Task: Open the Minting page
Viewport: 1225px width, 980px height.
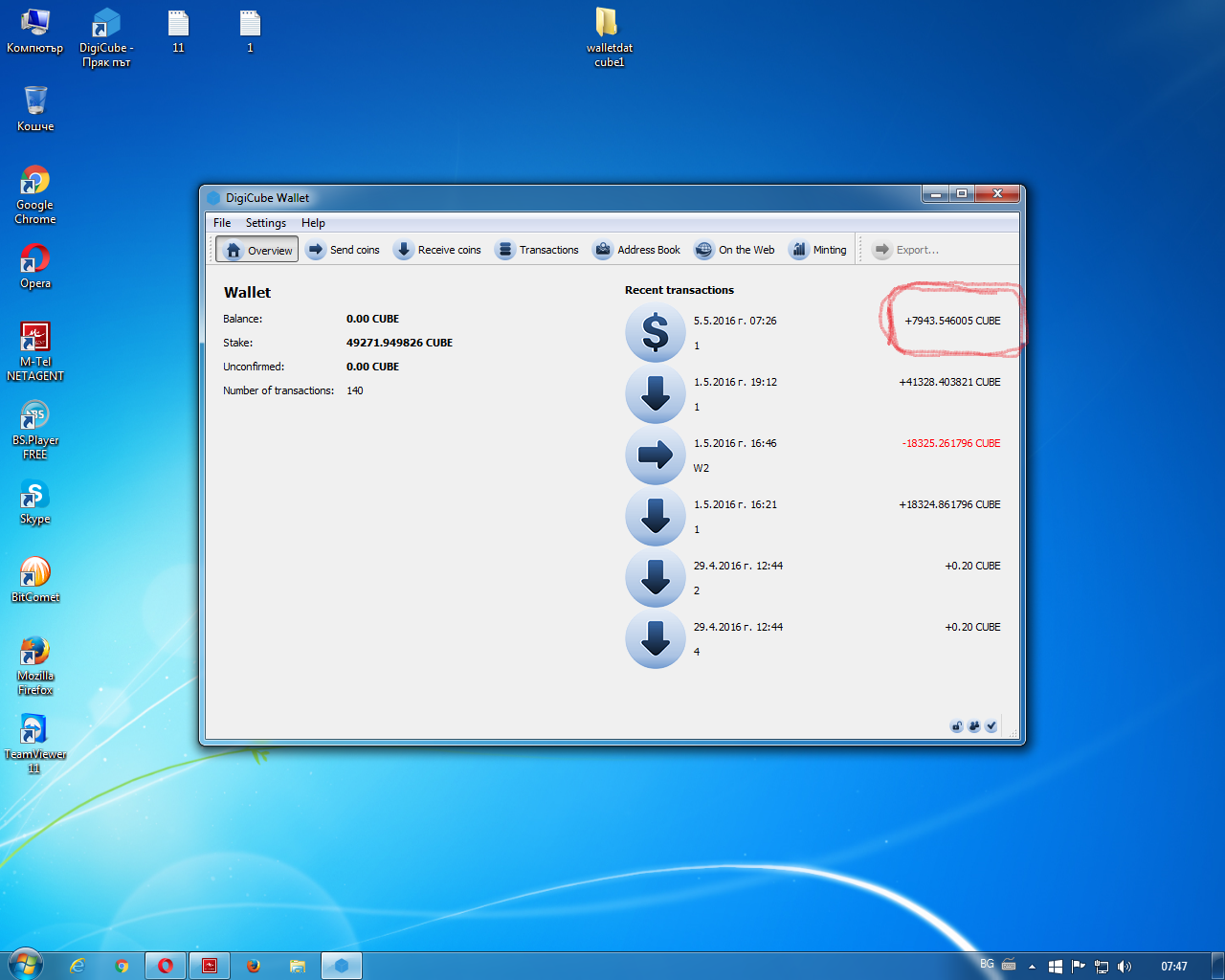Action: (x=817, y=250)
